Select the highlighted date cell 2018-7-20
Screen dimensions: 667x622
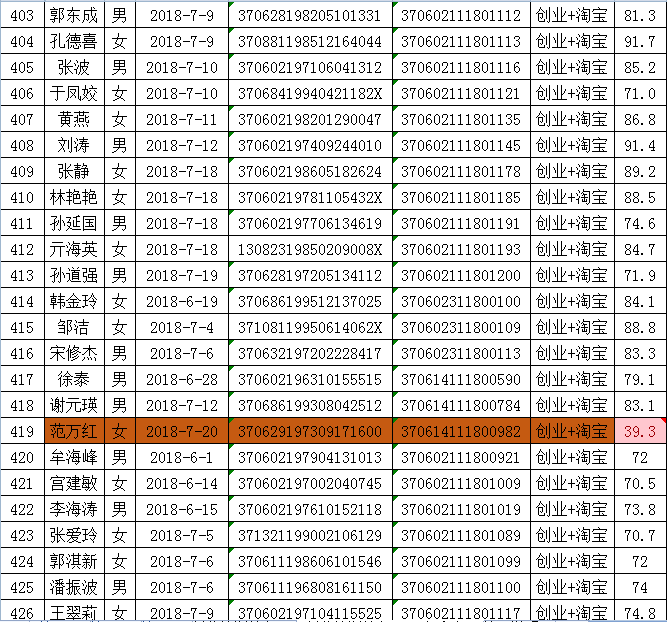click(x=182, y=431)
